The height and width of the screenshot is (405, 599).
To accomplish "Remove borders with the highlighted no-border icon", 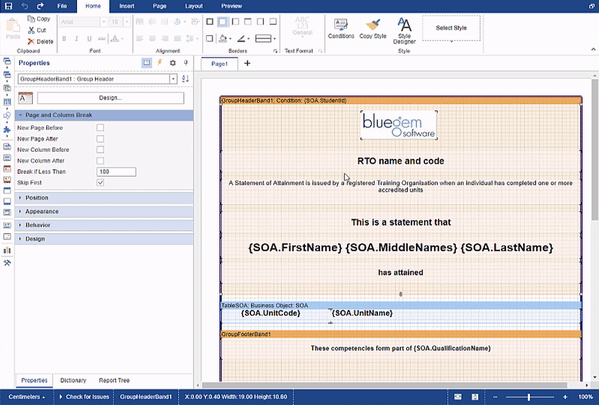I will 222,22.
